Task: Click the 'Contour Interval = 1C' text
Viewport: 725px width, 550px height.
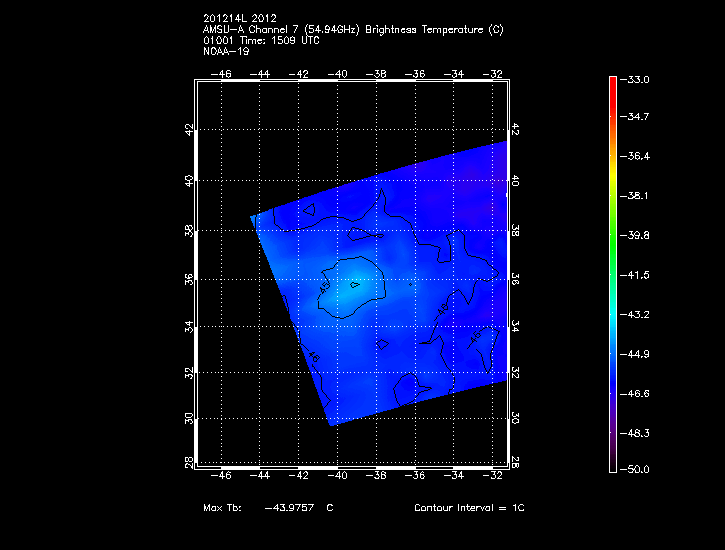Action: pyautogui.click(x=469, y=508)
